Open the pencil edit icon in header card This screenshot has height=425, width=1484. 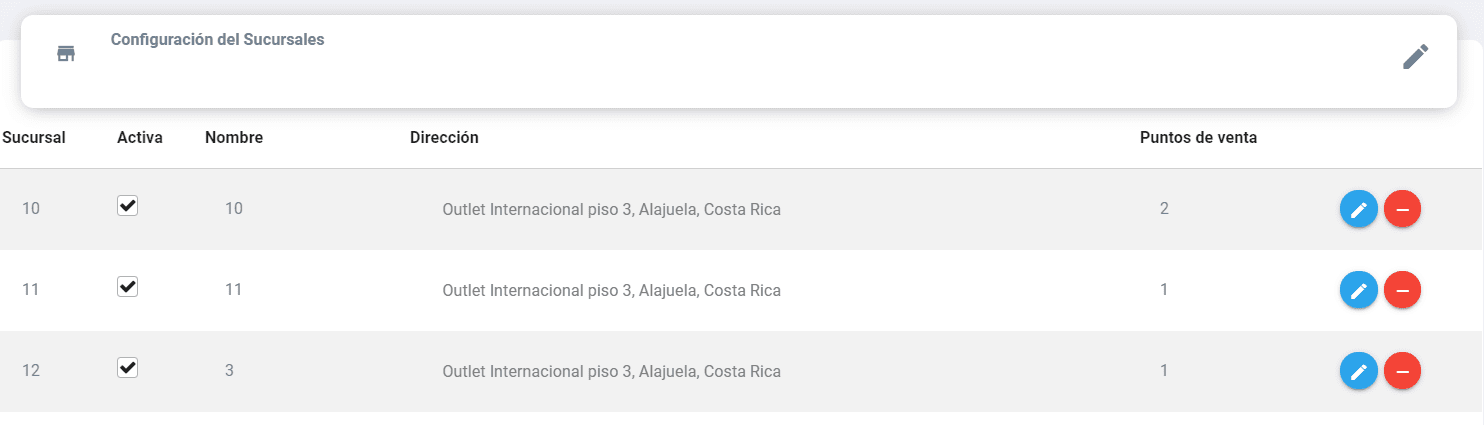pos(1415,57)
